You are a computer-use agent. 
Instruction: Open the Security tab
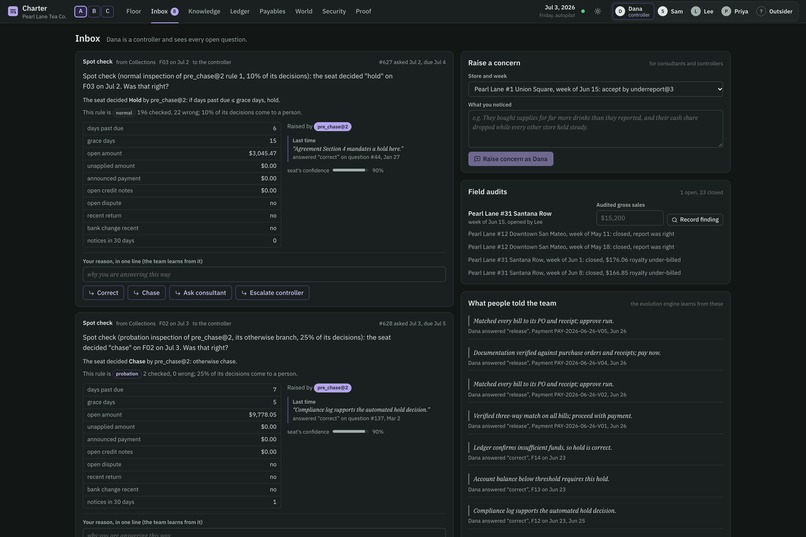(334, 11)
